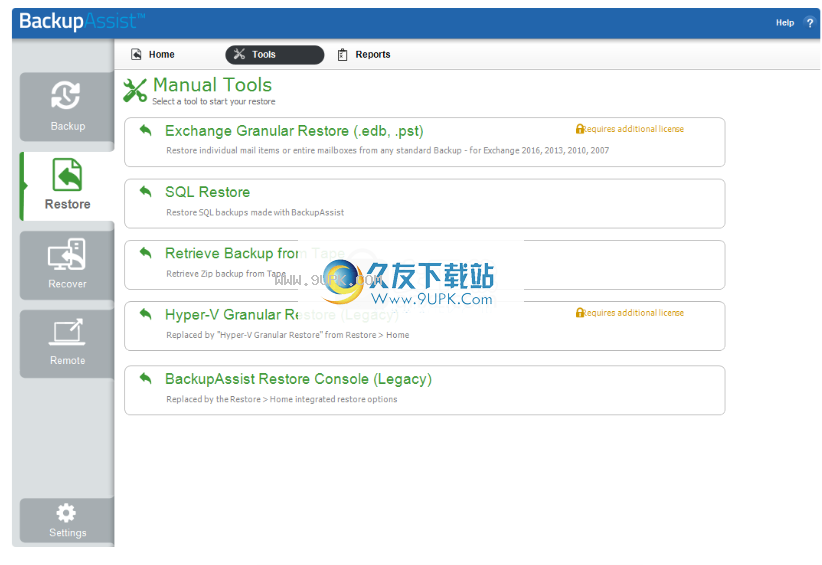This screenshot has height=565, width=822.
Task: Switch to the Reports tab
Action: (x=364, y=55)
